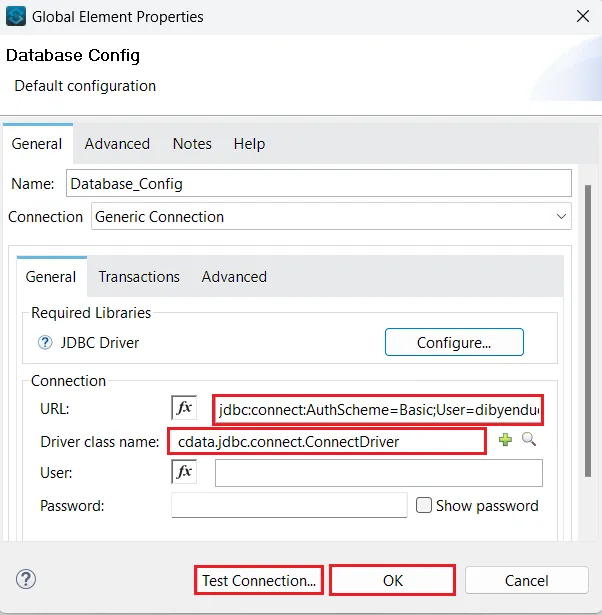Image resolution: width=602 pixels, height=615 pixels.
Task: Open the Notes tab
Action: coord(192,144)
